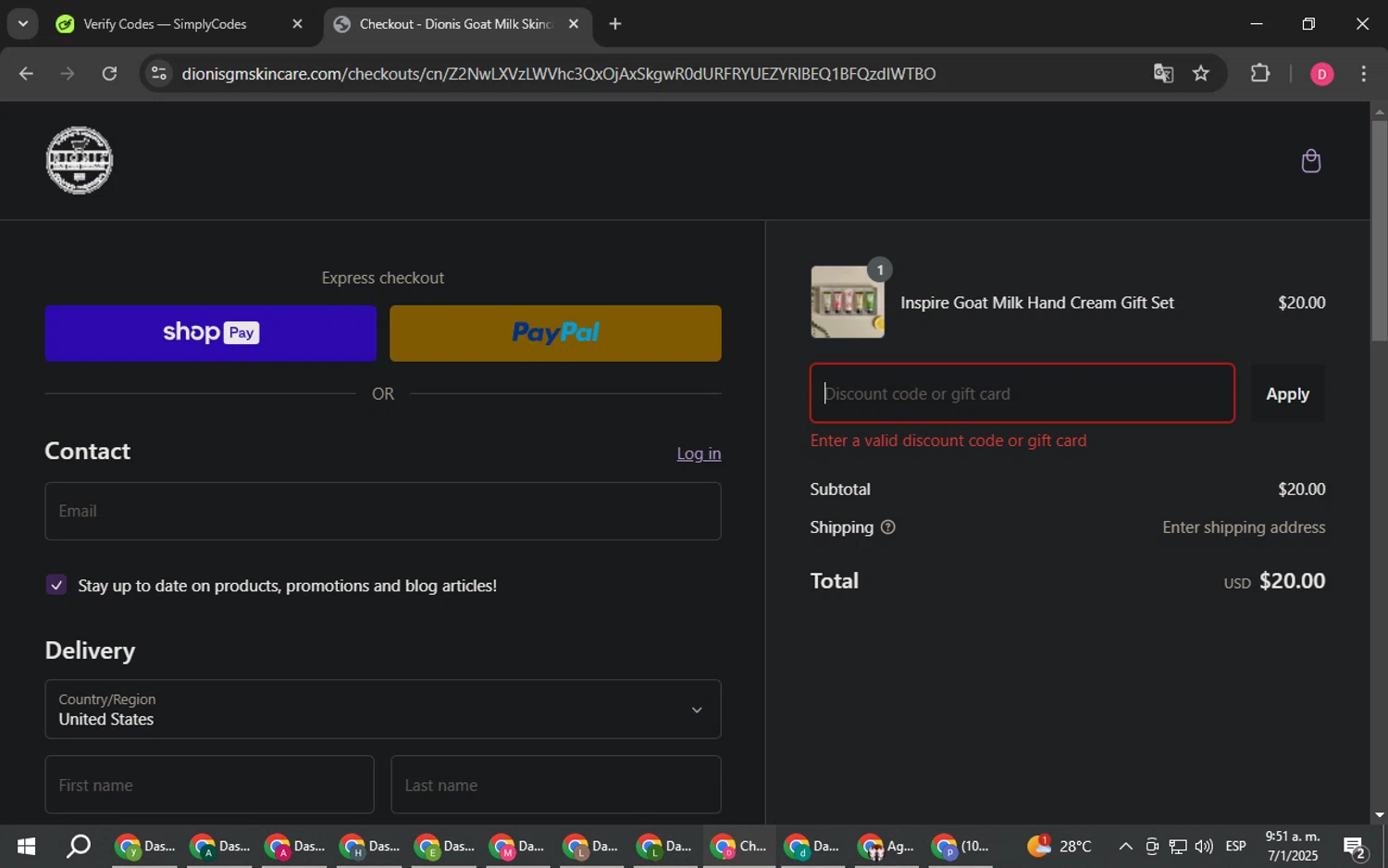
Task: Click the First name field
Action: click(210, 785)
